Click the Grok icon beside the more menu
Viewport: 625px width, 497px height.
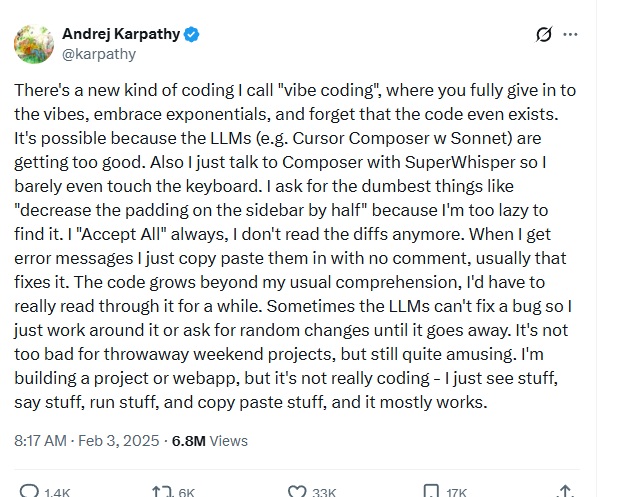point(544,35)
